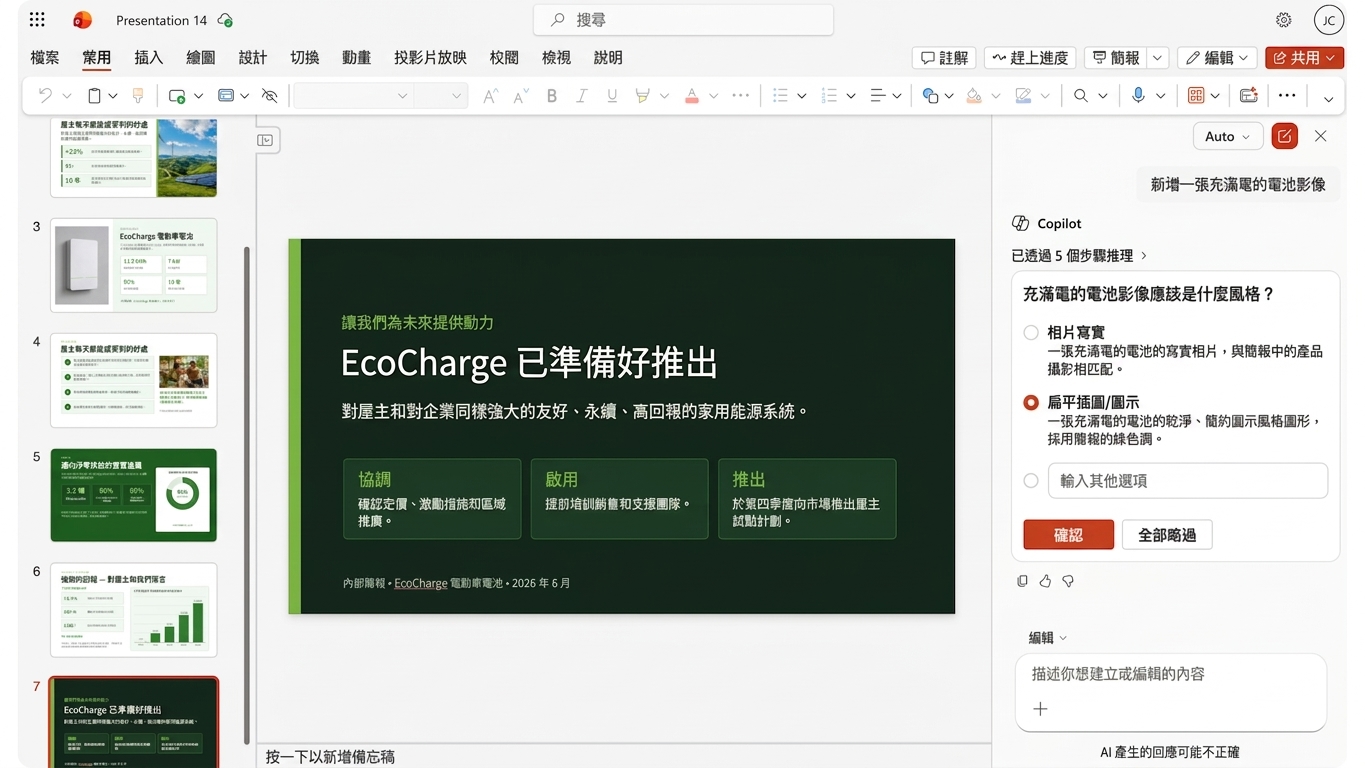Viewport: 1365px width, 768px height.
Task: Undo the last action
Action: click(45, 96)
